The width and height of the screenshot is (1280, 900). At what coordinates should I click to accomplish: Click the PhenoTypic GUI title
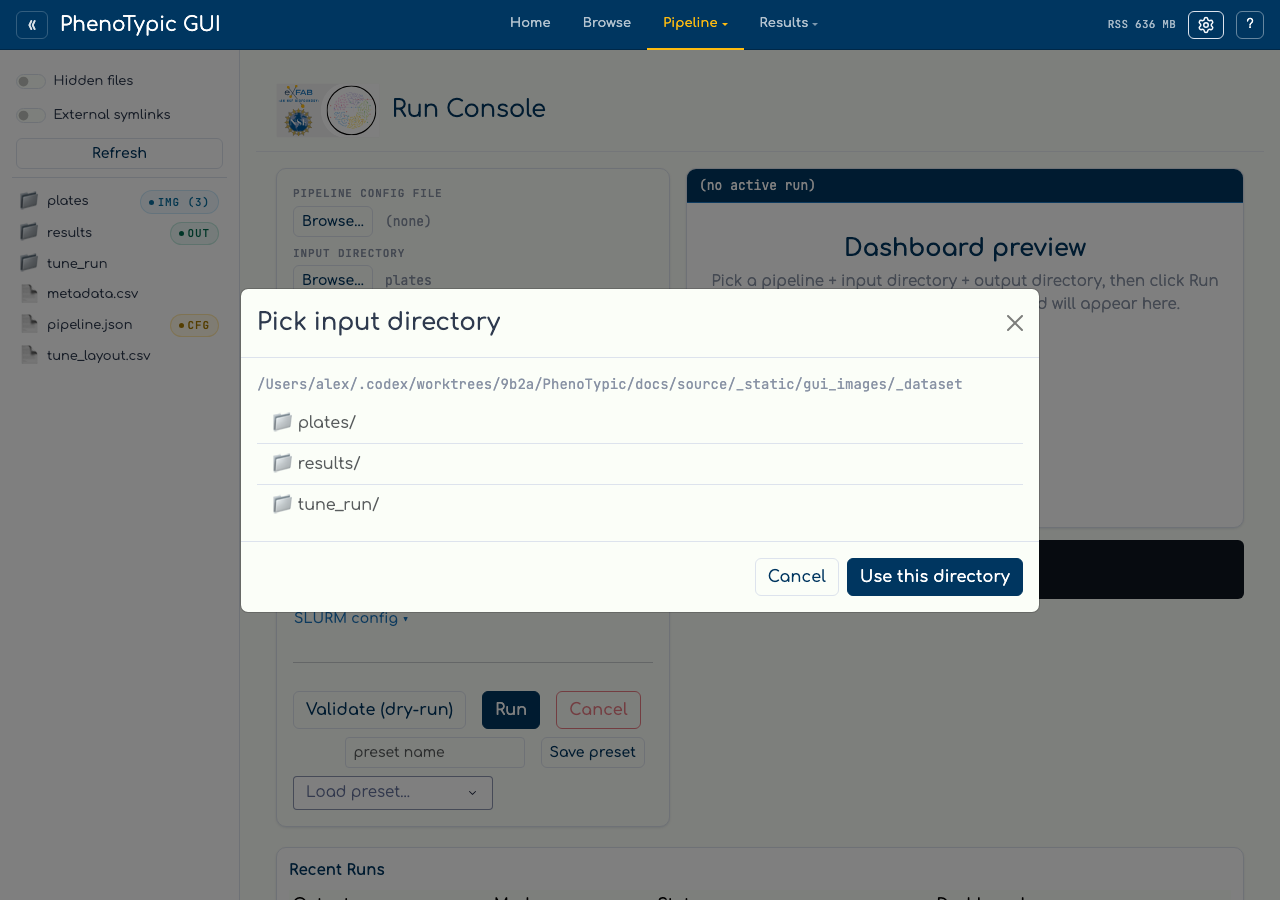140,25
